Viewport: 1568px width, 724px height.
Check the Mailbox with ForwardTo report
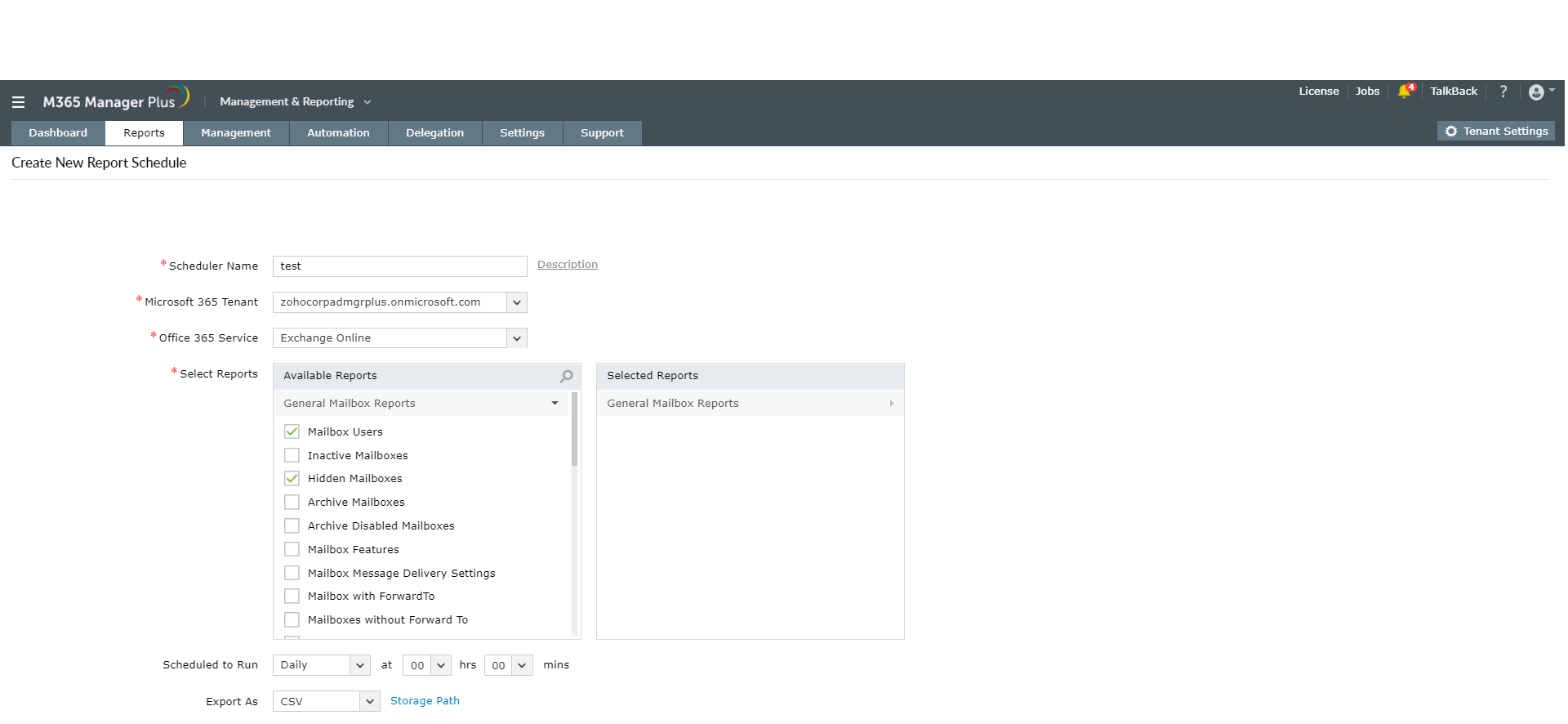point(292,596)
